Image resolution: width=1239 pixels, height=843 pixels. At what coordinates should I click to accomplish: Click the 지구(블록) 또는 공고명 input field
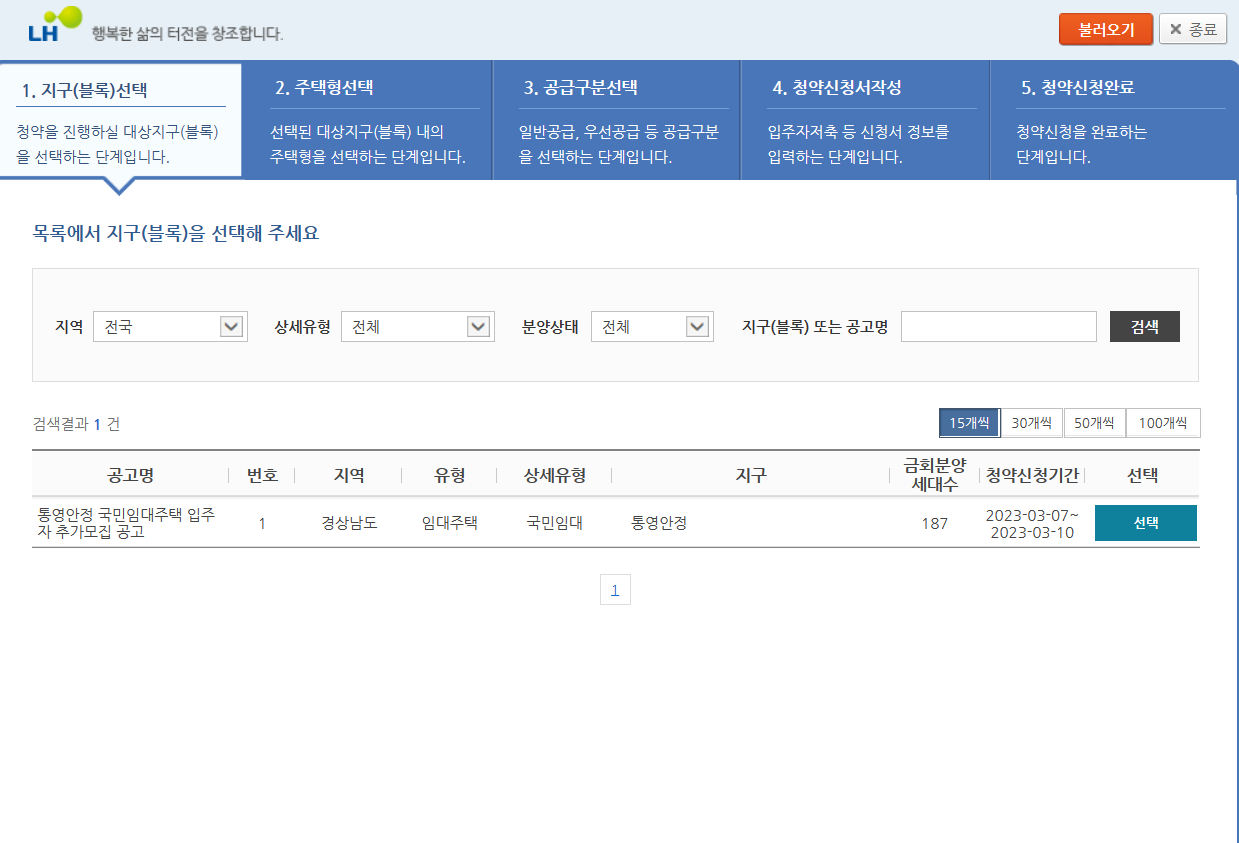(998, 326)
